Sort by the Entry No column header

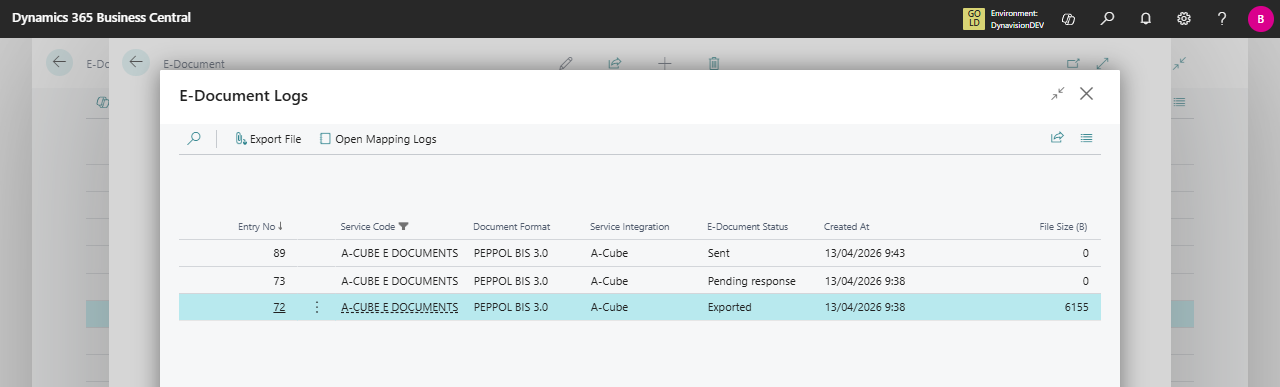click(x=260, y=226)
